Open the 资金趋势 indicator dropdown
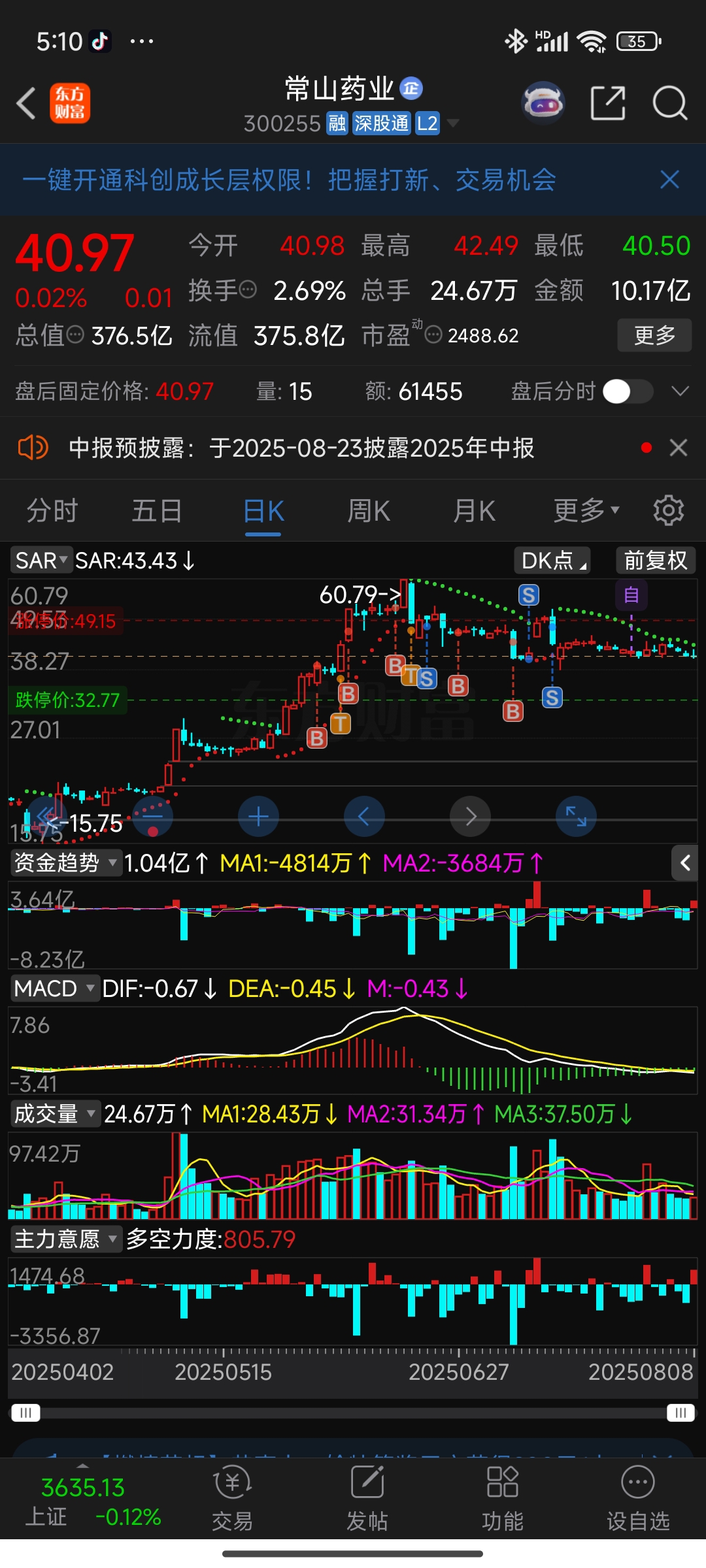706x1568 pixels. click(66, 863)
